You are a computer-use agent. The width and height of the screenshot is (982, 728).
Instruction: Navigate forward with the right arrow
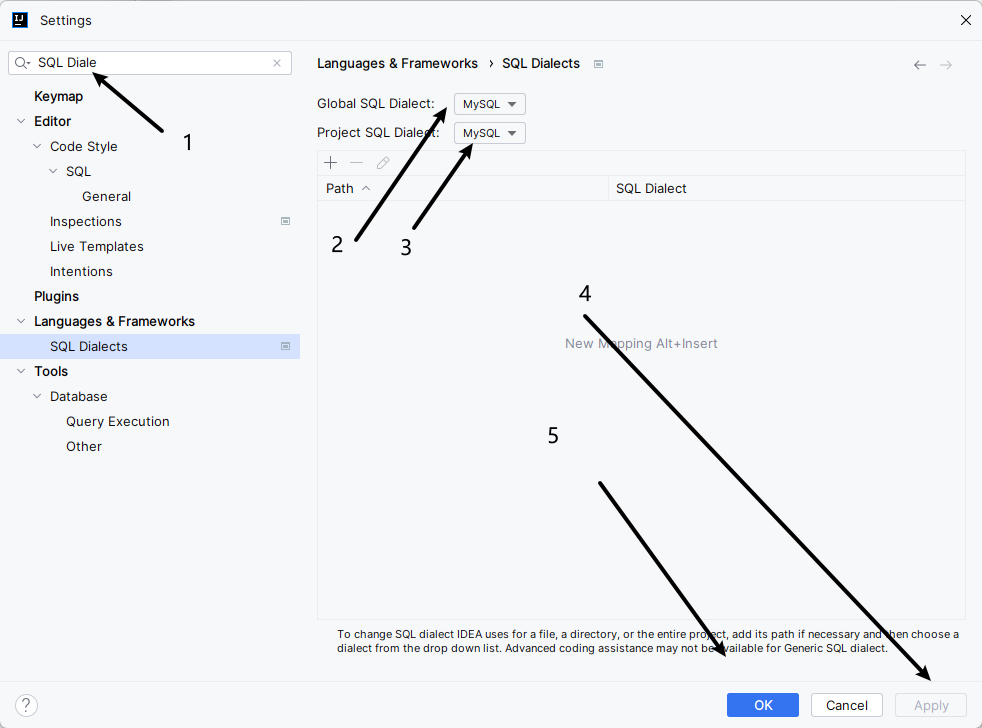946,65
